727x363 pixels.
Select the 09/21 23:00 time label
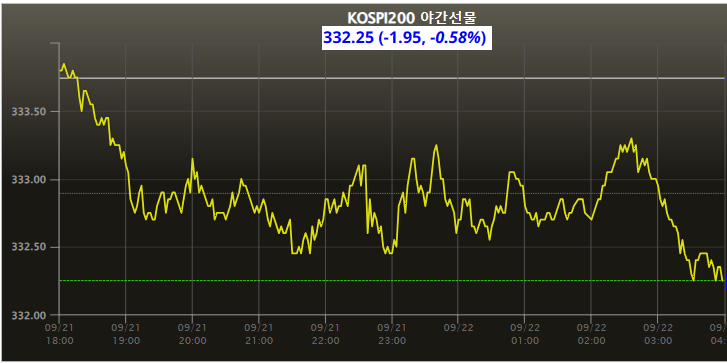tap(392, 334)
